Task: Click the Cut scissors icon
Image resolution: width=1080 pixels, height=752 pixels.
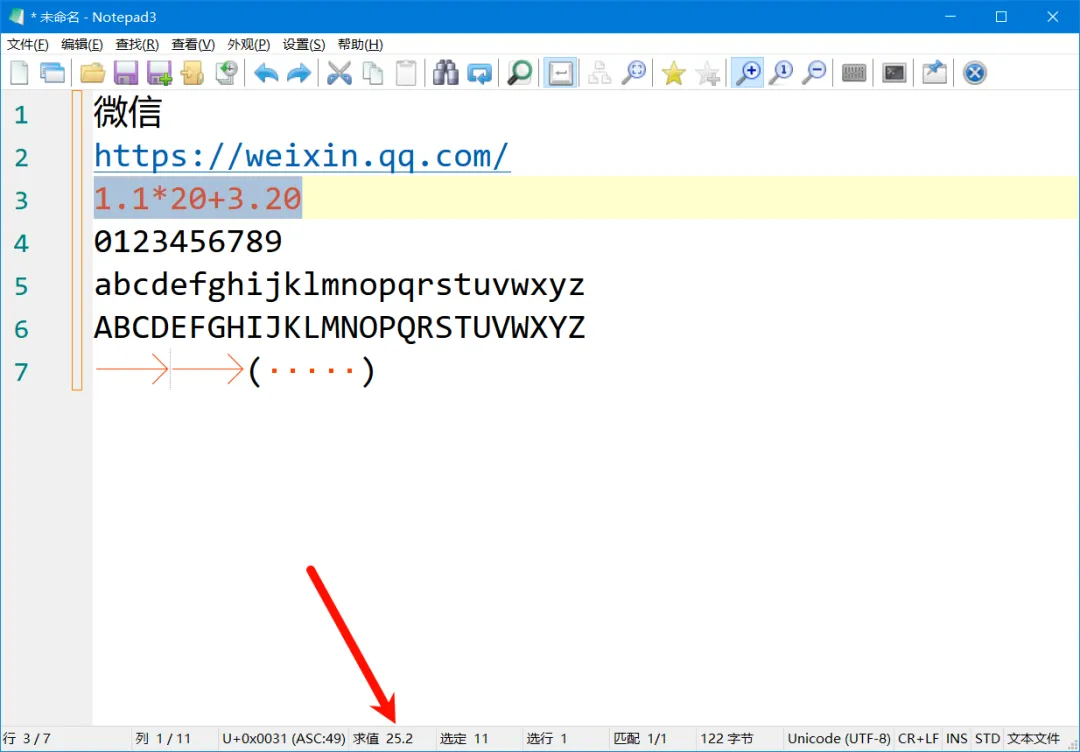Action: (339, 73)
